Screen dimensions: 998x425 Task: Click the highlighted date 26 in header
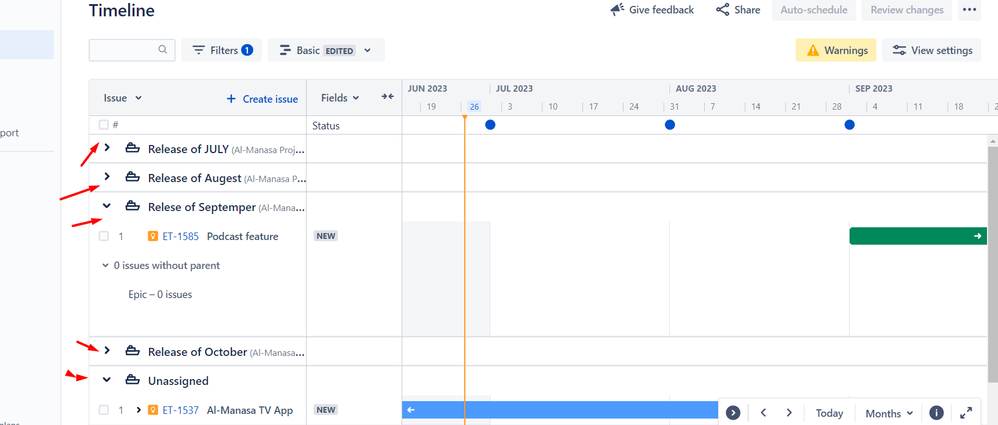474,106
